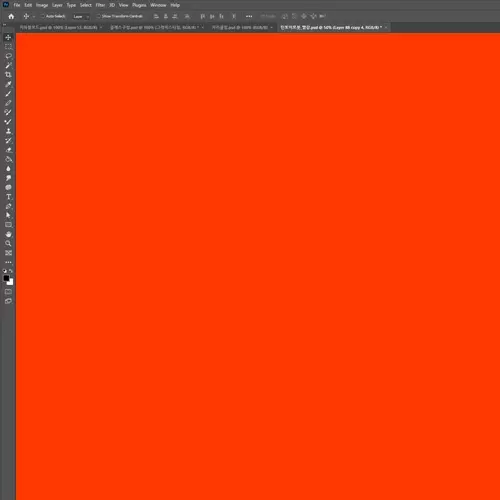
Task: Click the 3D pan mode icon
Action: [304, 16]
